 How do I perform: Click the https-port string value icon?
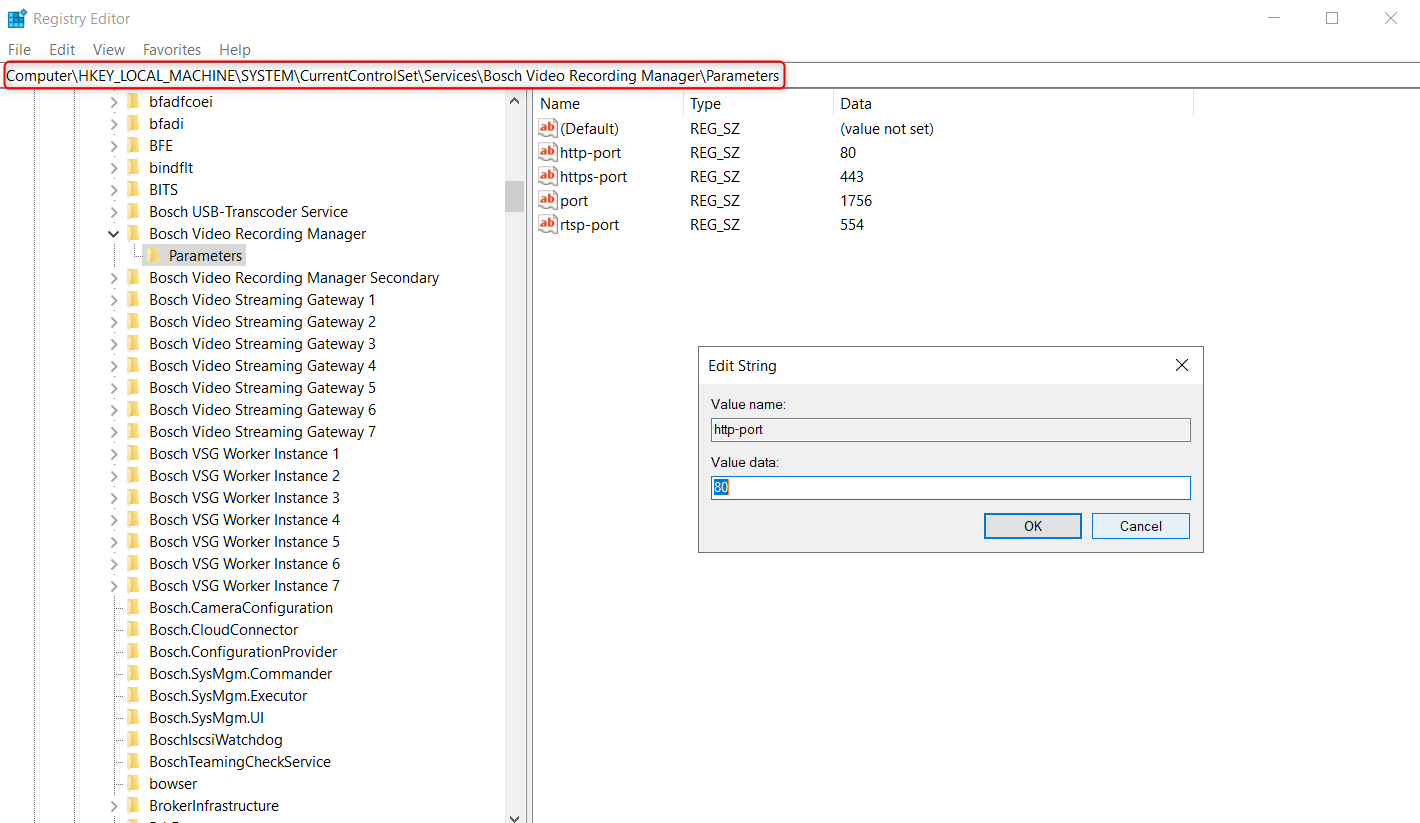[547, 176]
